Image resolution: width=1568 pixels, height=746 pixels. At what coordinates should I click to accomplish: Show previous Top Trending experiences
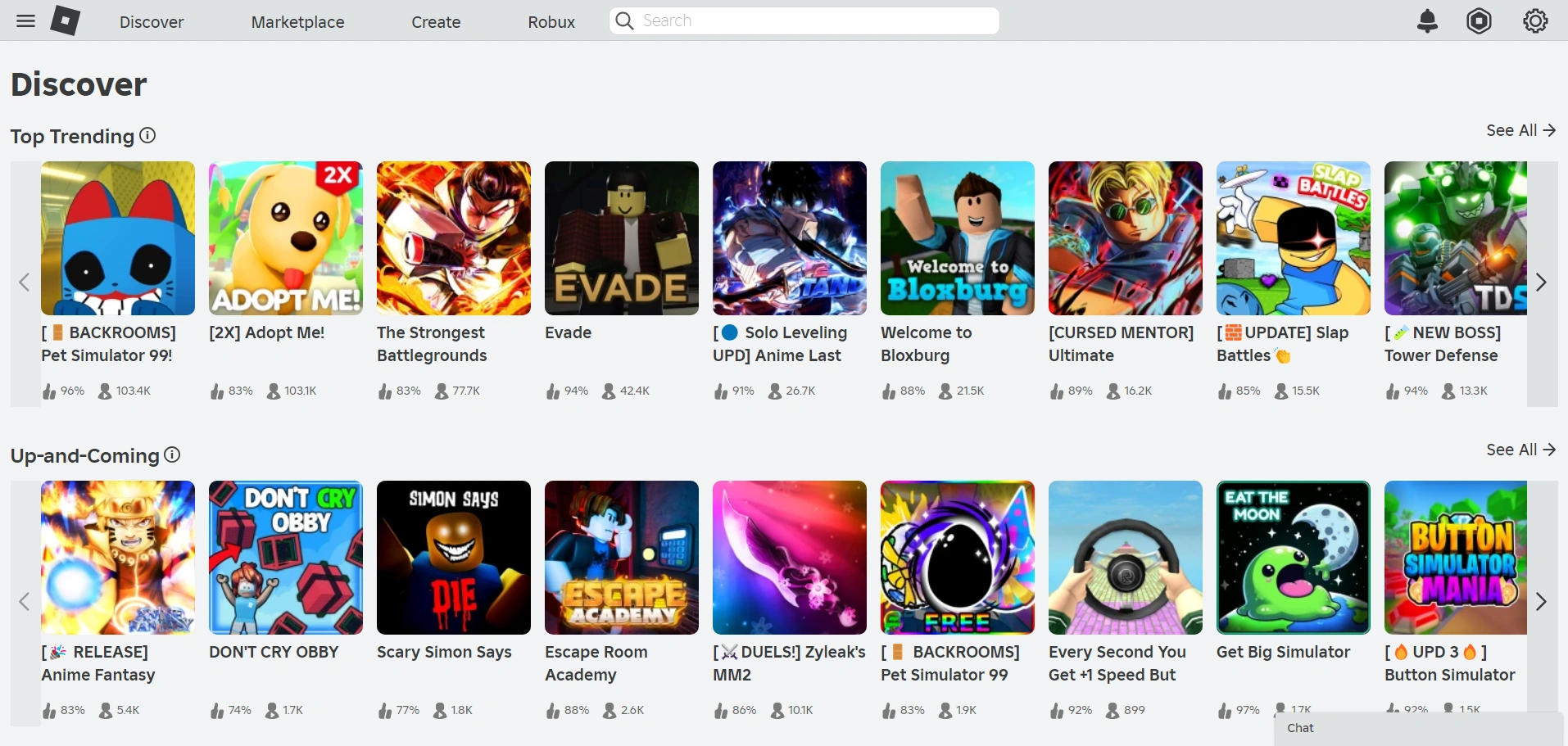click(25, 283)
